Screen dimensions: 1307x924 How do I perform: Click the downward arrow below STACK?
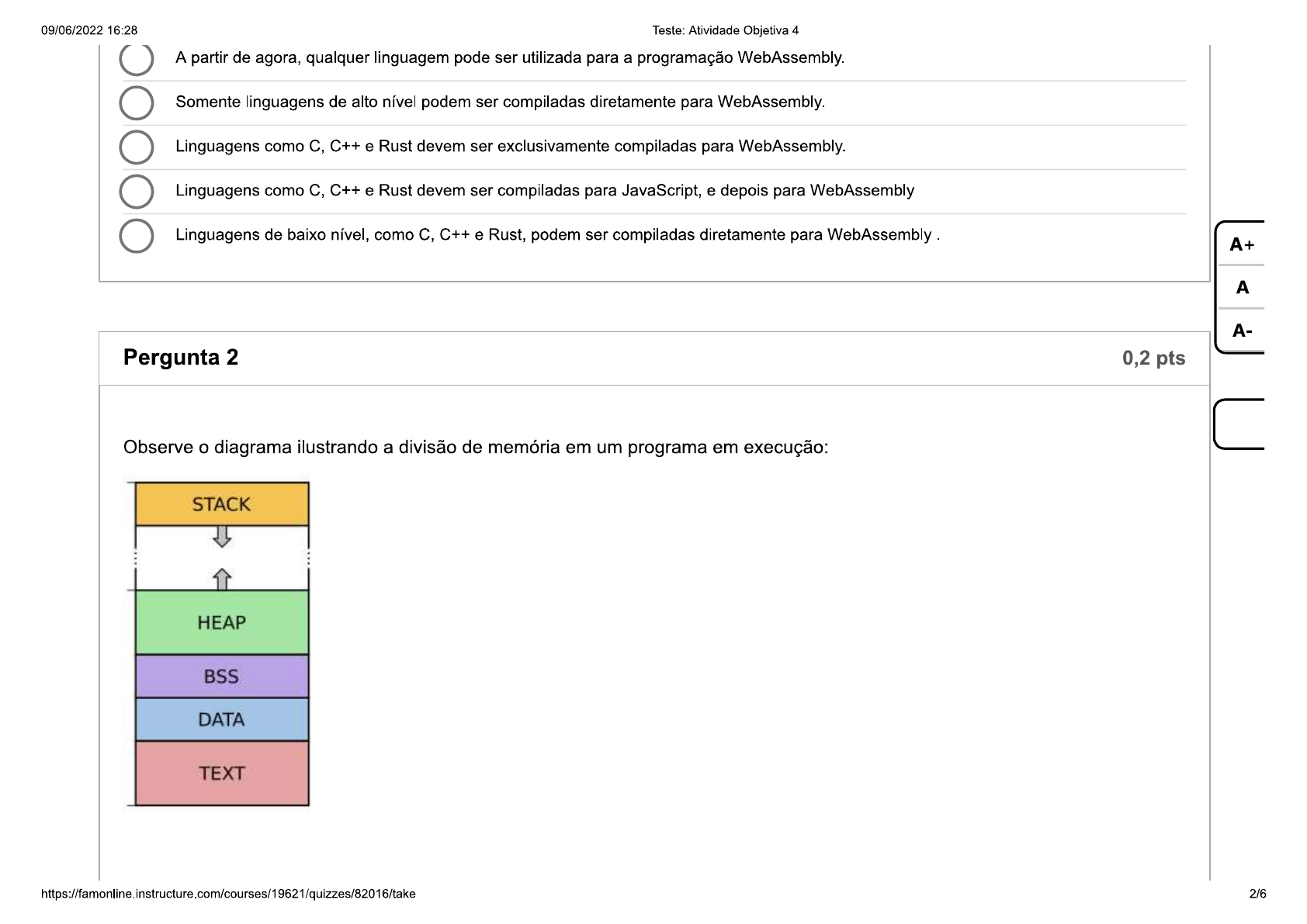click(x=222, y=535)
